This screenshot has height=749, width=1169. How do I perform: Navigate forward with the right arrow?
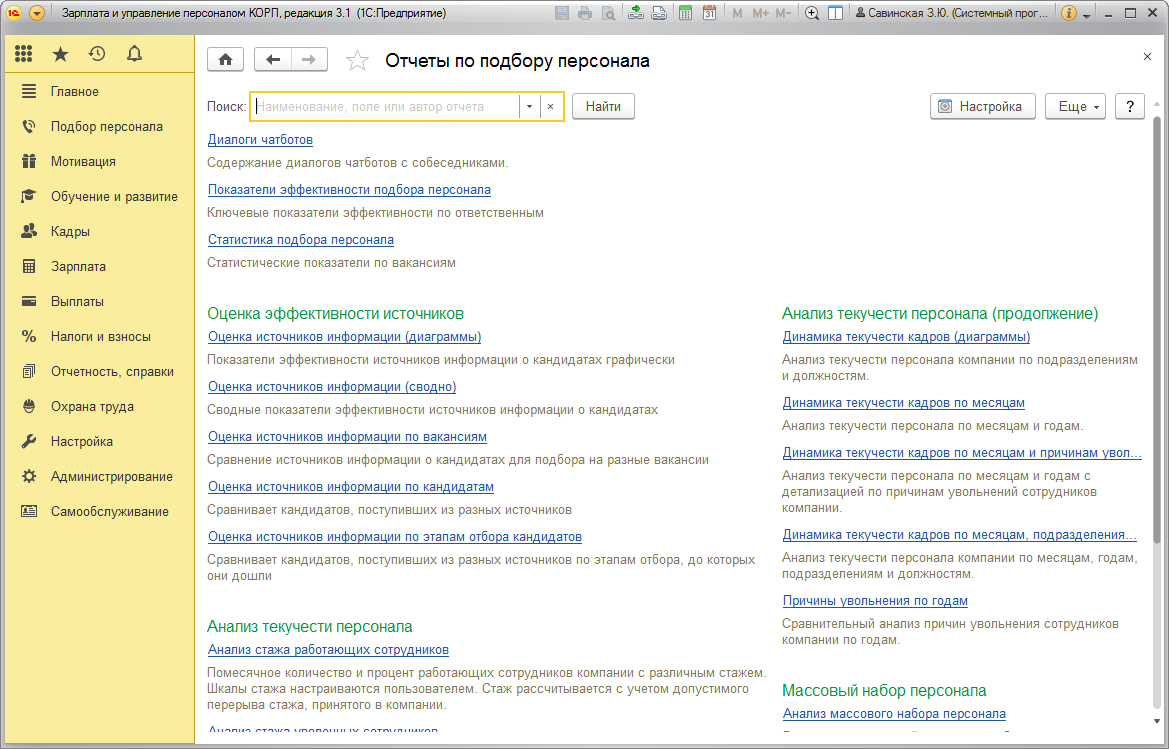click(309, 60)
